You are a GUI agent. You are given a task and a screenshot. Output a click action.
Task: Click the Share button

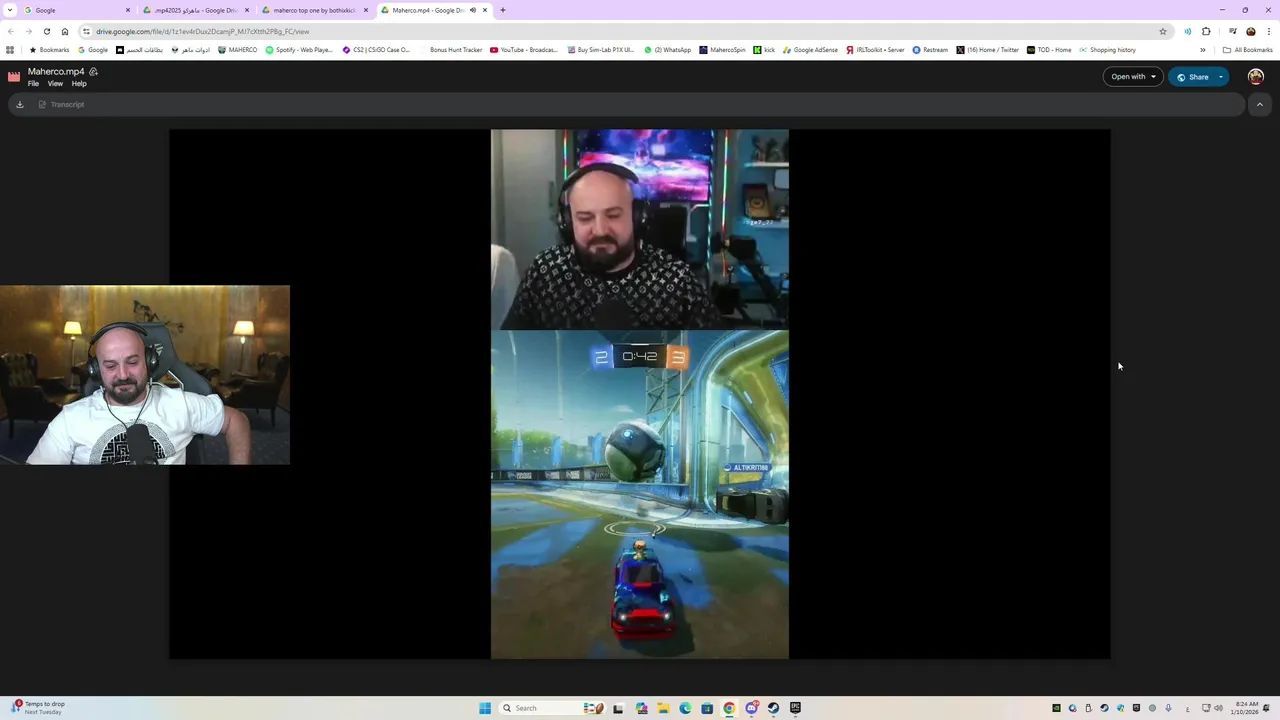click(x=1193, y=77)
